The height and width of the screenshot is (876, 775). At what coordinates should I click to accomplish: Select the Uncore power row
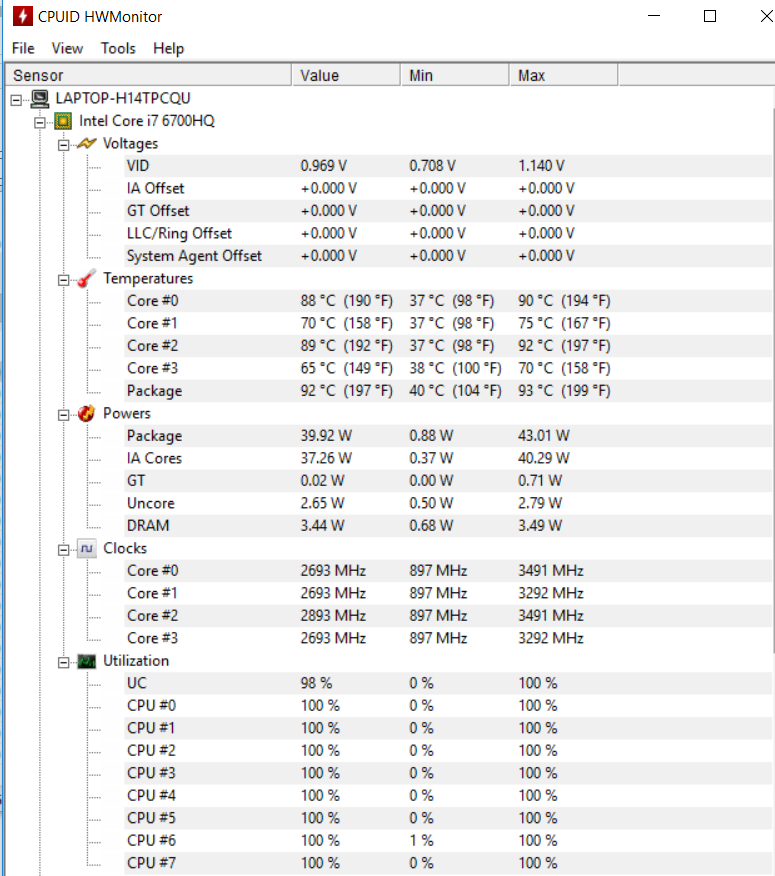pos(448,503)
